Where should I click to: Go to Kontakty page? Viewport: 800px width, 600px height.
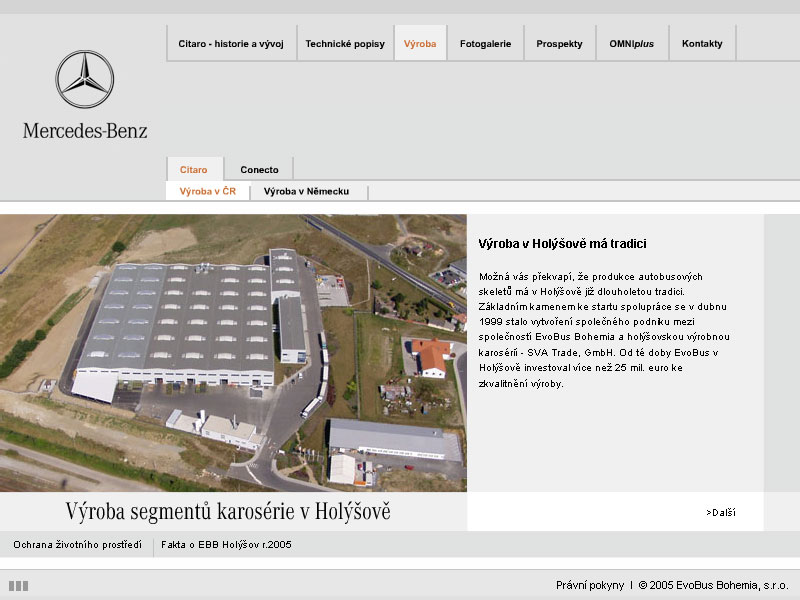(x=702, y=44)
